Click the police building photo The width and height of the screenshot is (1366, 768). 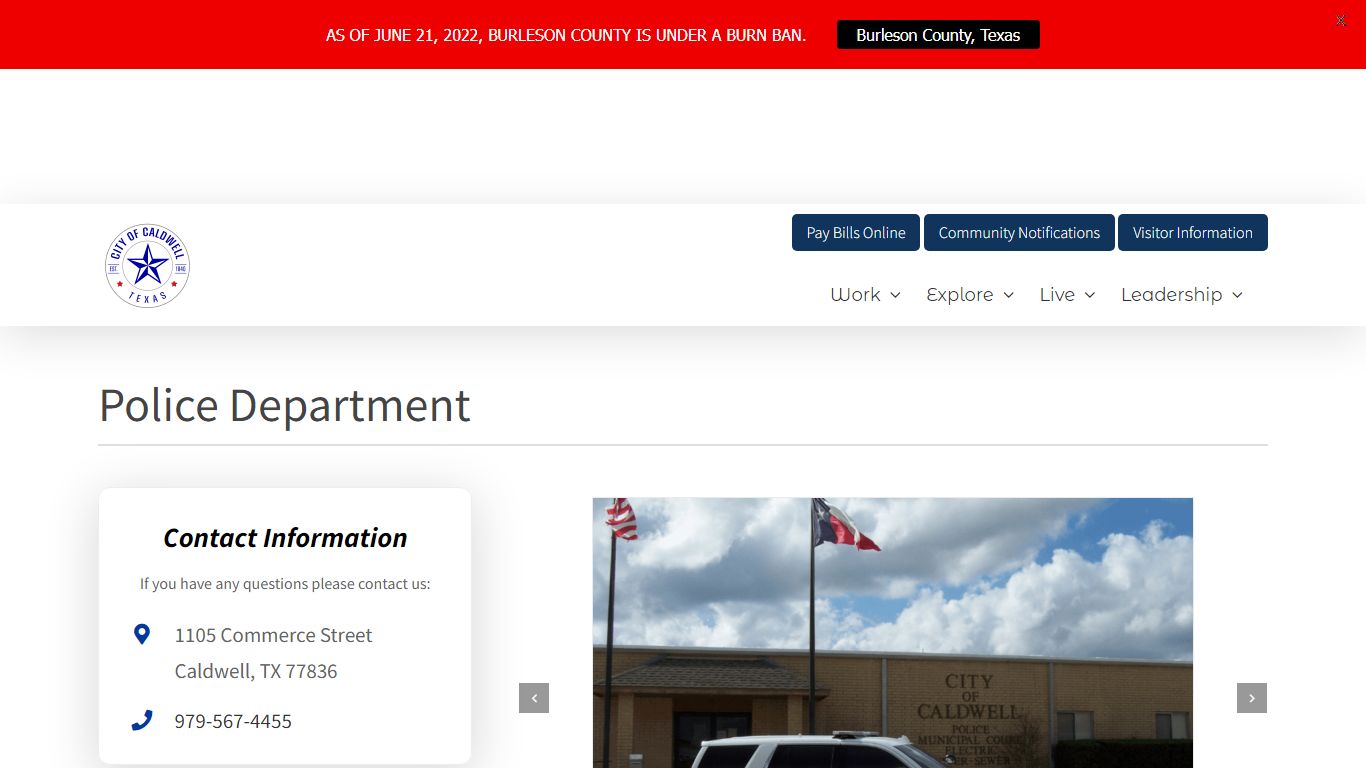click(x=893, y=633)
